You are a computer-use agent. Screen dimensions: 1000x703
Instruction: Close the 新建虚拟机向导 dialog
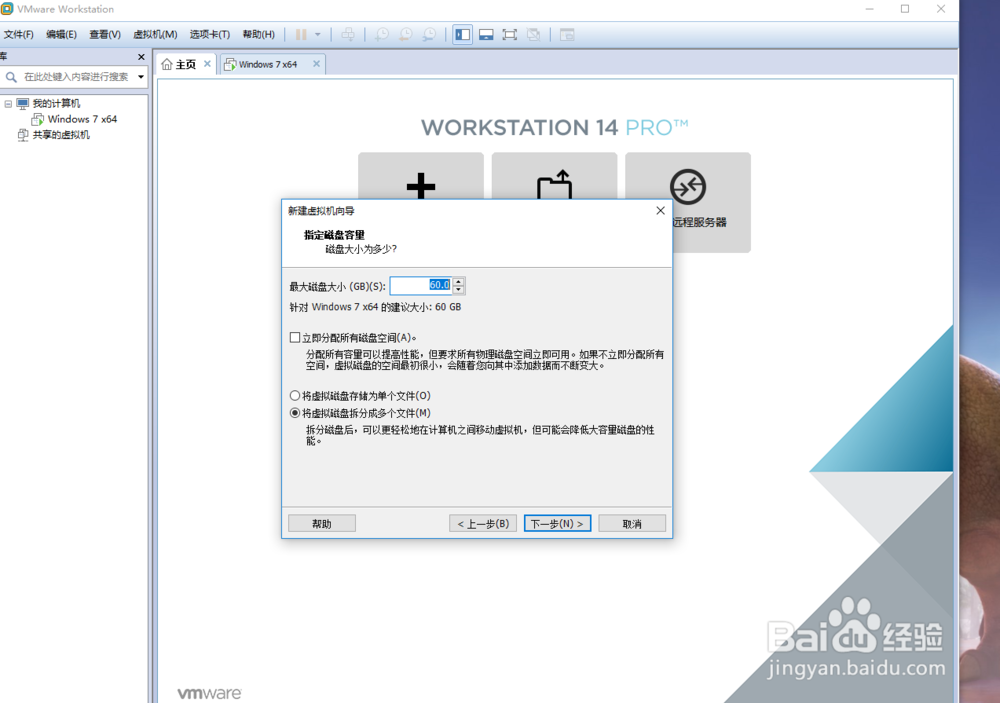click(x=661, y=211)
